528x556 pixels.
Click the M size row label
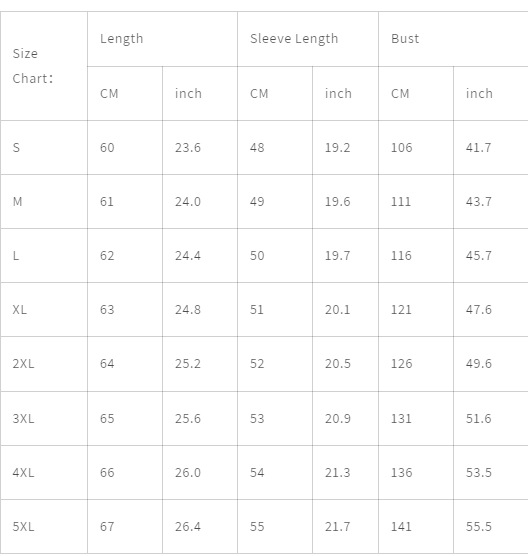[44, 201]
